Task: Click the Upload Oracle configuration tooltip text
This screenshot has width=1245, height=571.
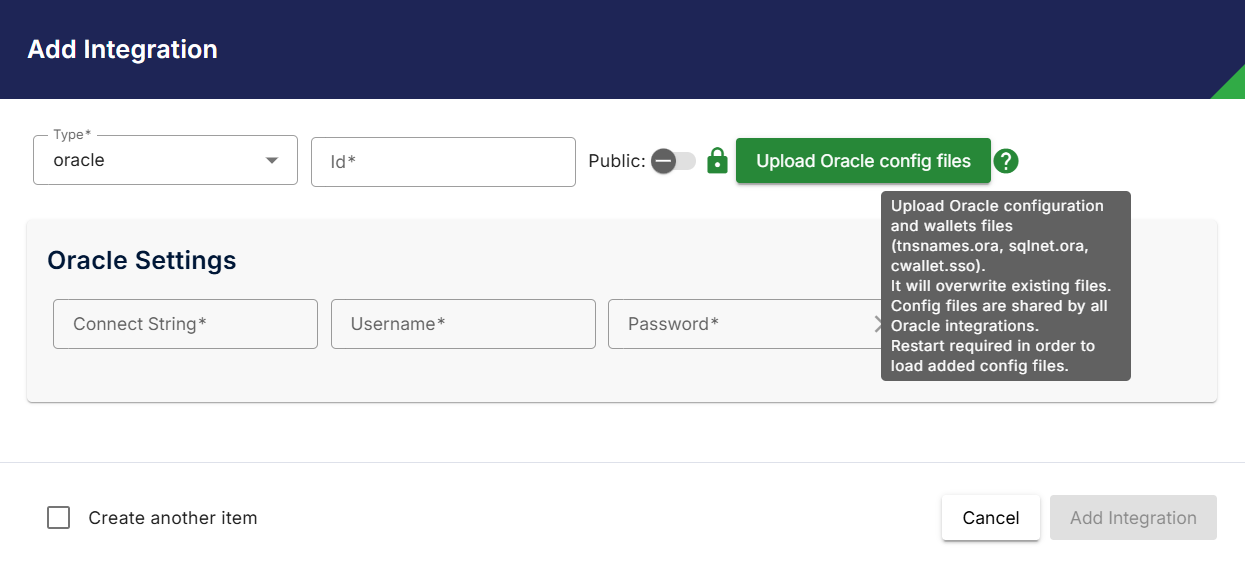Action: (x=1006, y=286)
